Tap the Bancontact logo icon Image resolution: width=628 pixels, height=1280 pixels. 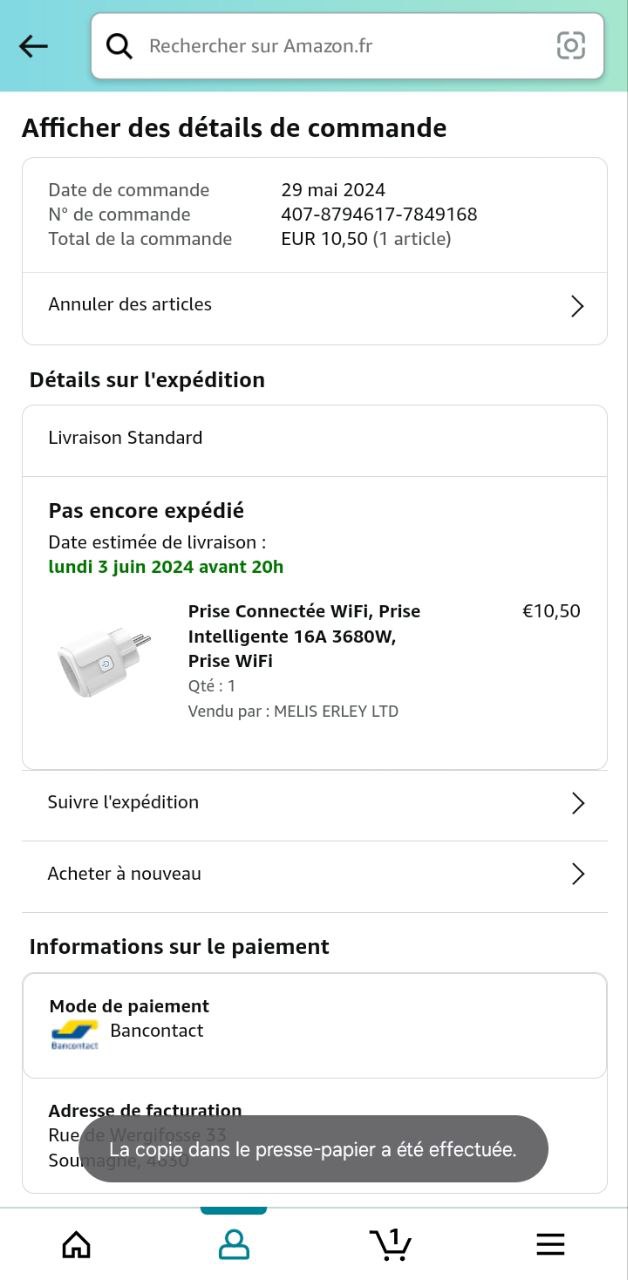(x=75, y=1034)
